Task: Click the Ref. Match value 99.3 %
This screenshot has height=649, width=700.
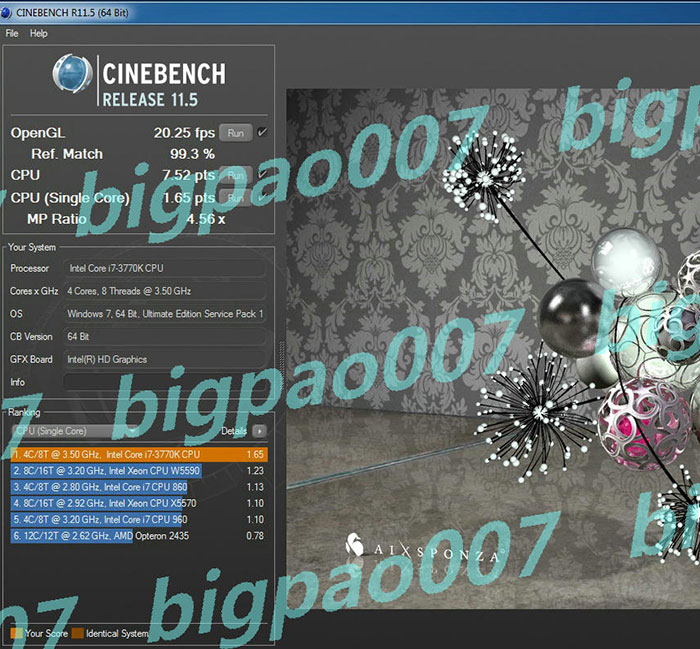Action: click(192, 154)
